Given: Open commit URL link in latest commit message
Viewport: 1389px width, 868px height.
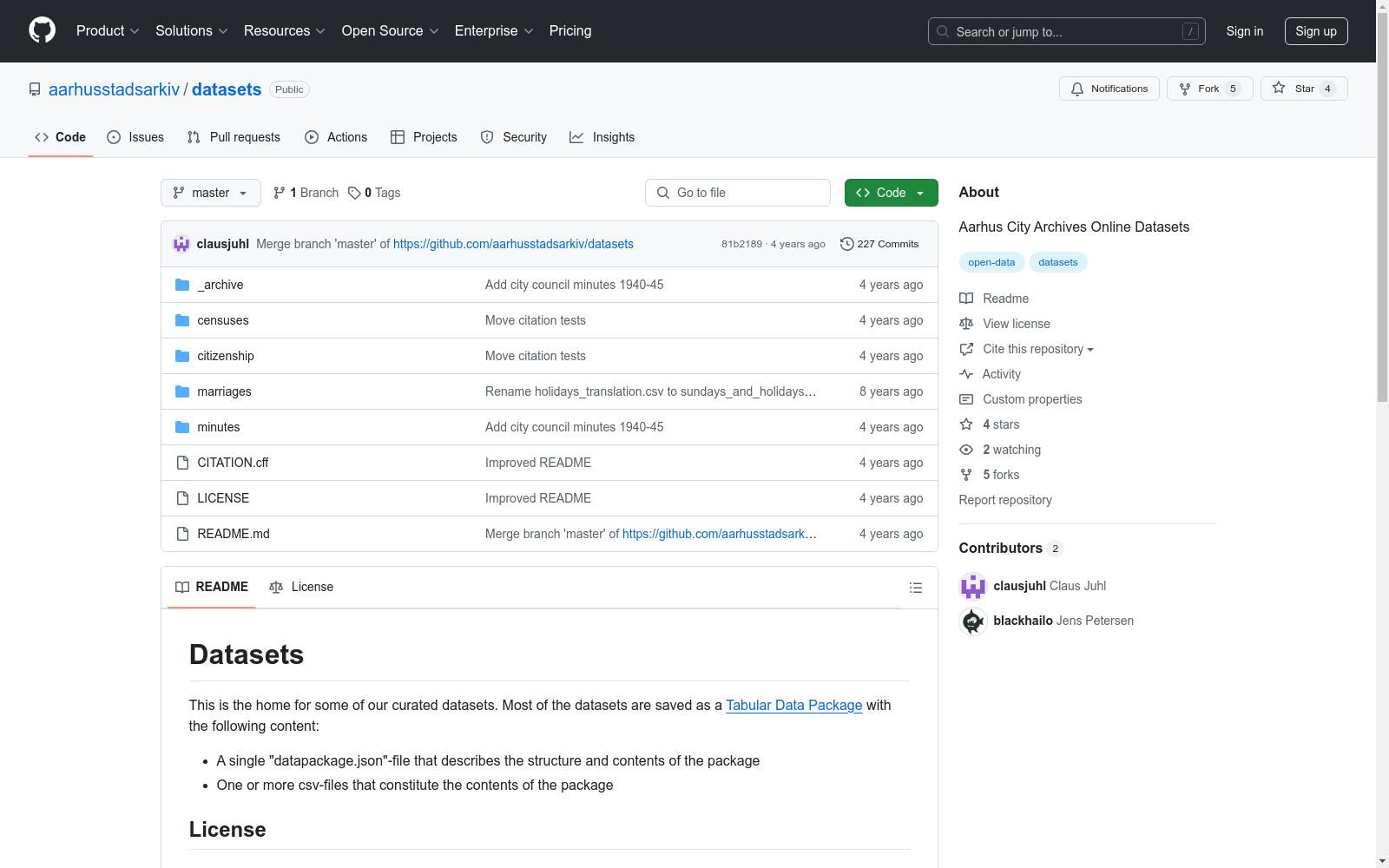Looking at the screenshot, I should click(513, 244).
